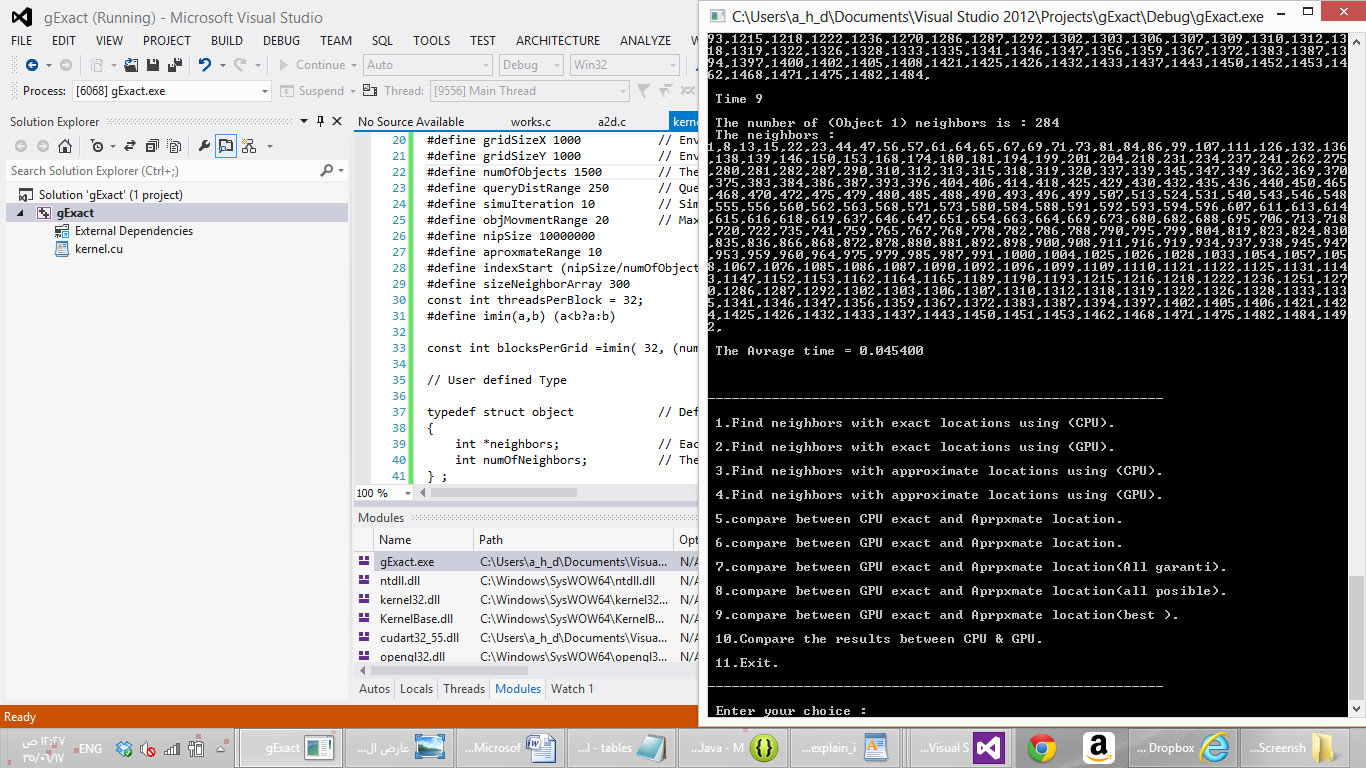The height and width of the screenshot is (768, 1366).
Task: Click the Undo arrow icon
Action: pos(204,65)
